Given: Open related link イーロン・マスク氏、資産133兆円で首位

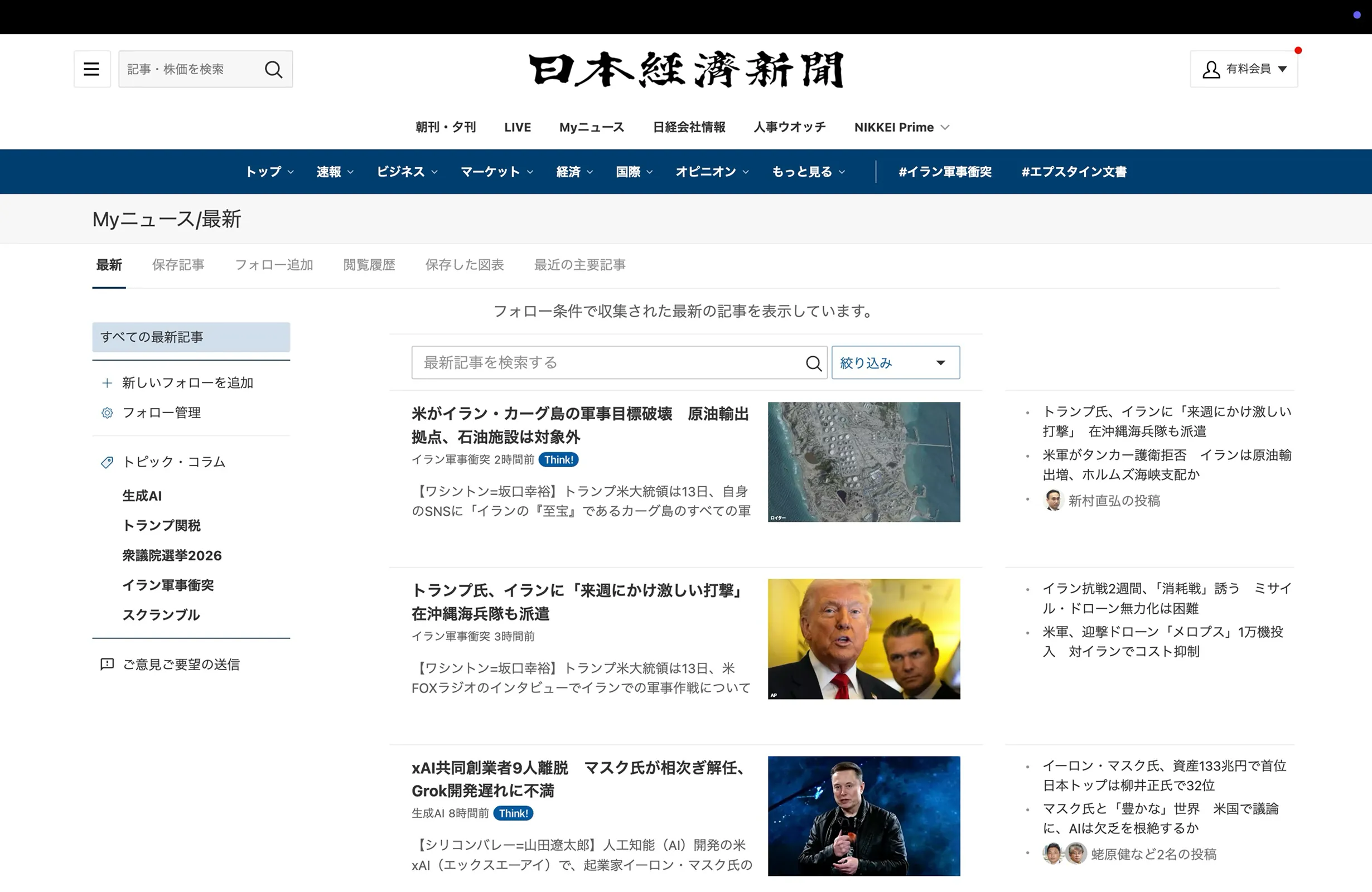Looking at the screenshot, I should [x=1165, y=775].
